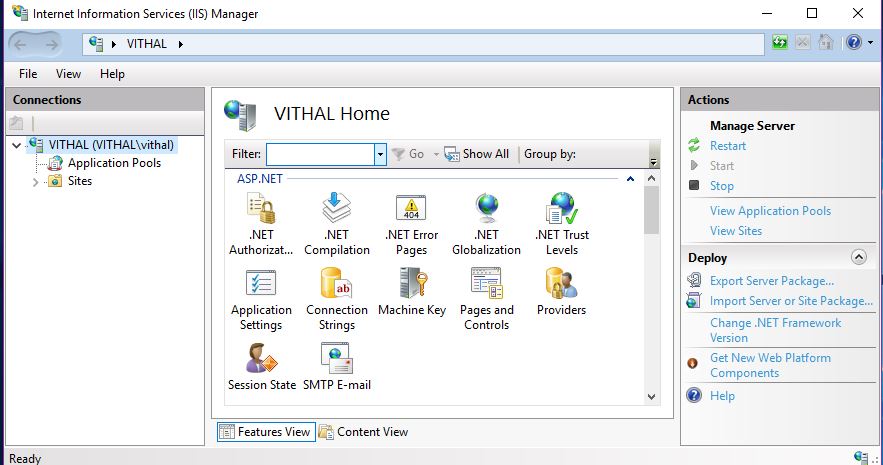
Task: Open the View menu
Action: [x=68, y=74]
